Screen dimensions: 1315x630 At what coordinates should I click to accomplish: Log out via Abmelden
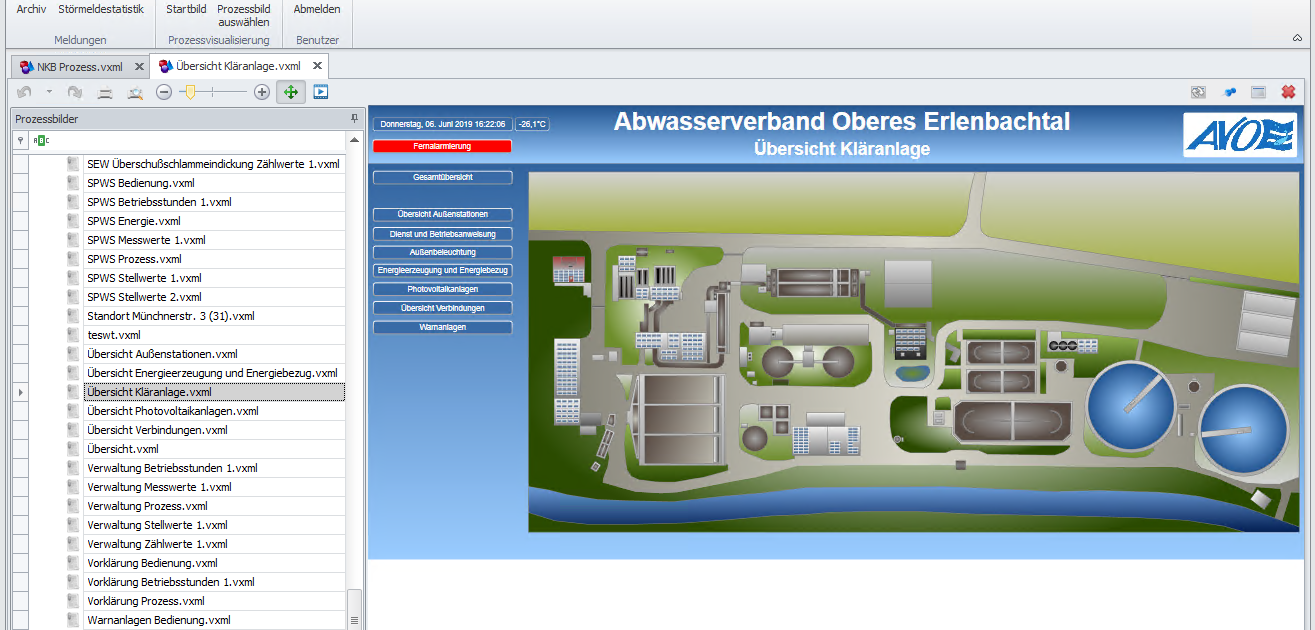317,9
